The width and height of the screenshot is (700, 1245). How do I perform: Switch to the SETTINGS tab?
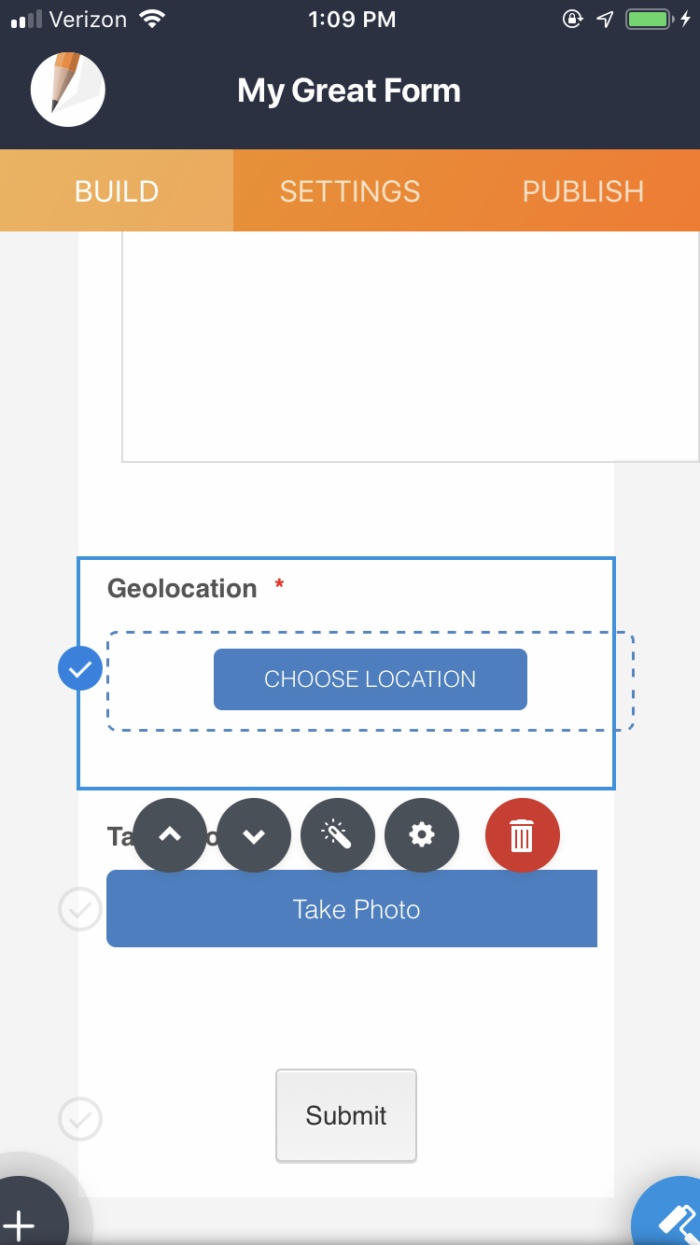click(349, 190)
